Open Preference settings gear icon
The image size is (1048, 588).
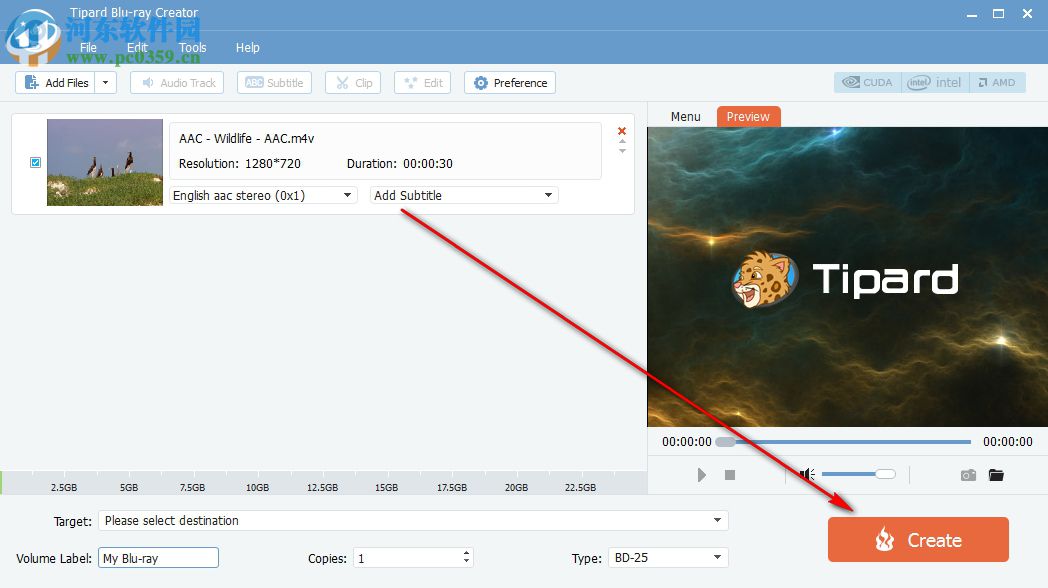click(x=480, y=82)
